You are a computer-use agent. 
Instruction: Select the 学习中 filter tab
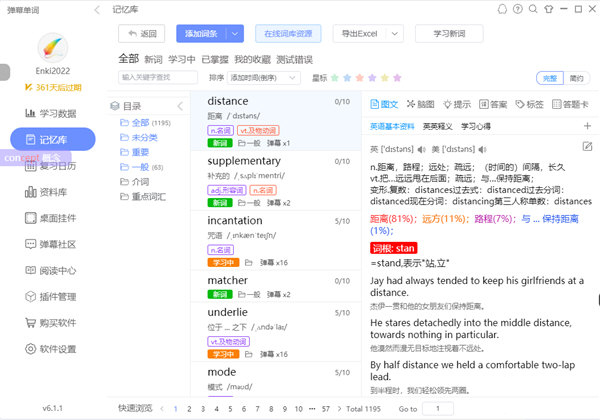tap(182, 59)
